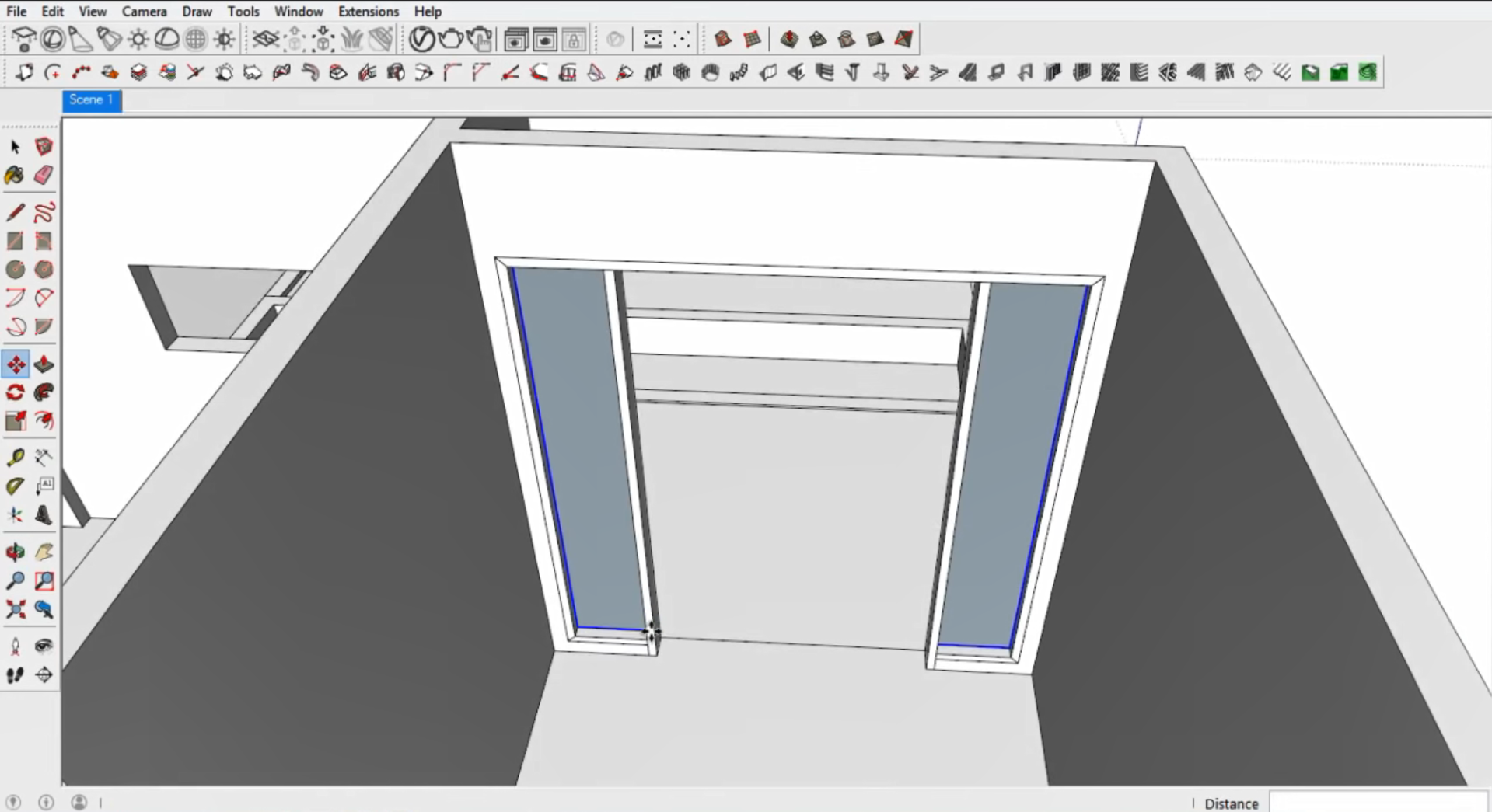
Task: Choose the Polygon tool
Action: tap(44, 270)
